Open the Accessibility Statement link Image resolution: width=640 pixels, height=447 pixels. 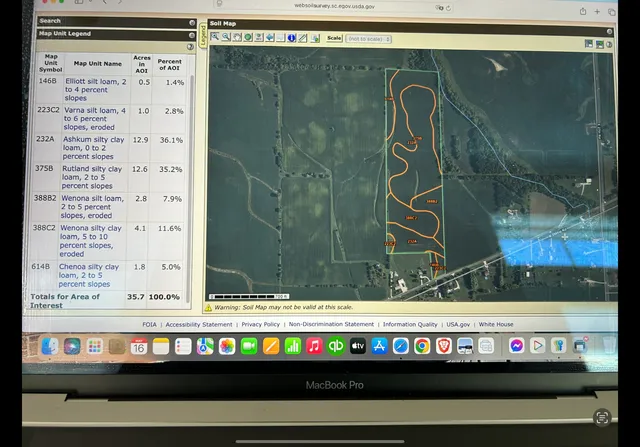[199, 324]
